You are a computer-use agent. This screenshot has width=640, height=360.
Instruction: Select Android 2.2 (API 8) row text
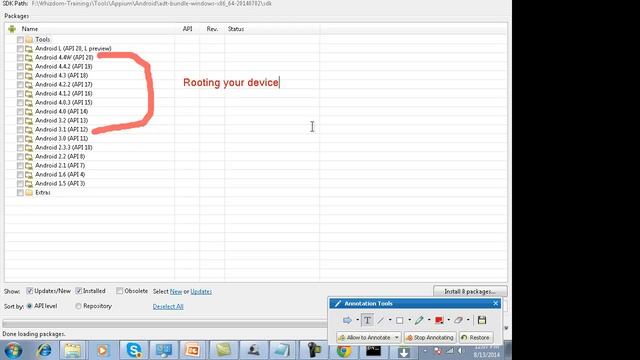click(x=60, y=156)
